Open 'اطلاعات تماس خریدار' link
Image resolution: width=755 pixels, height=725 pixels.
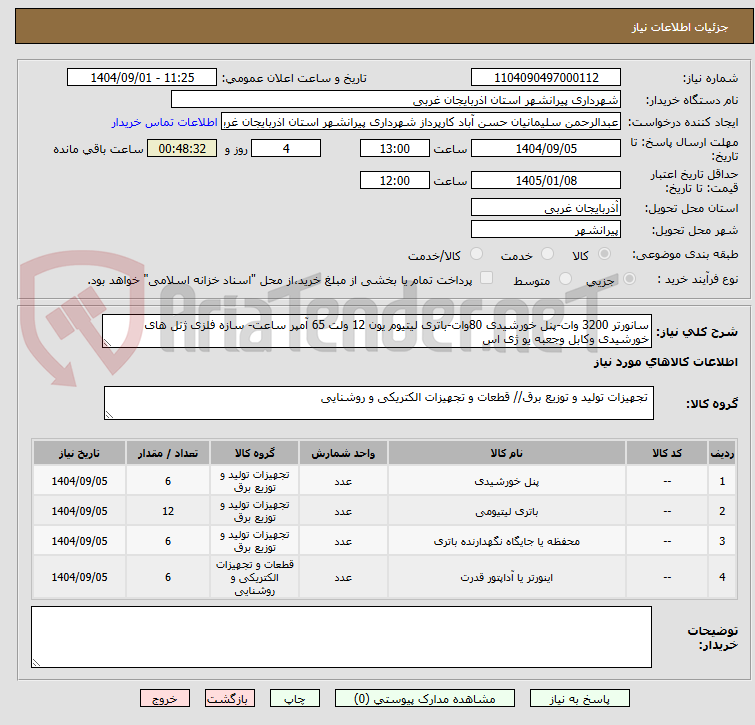[x=165, y=122]
